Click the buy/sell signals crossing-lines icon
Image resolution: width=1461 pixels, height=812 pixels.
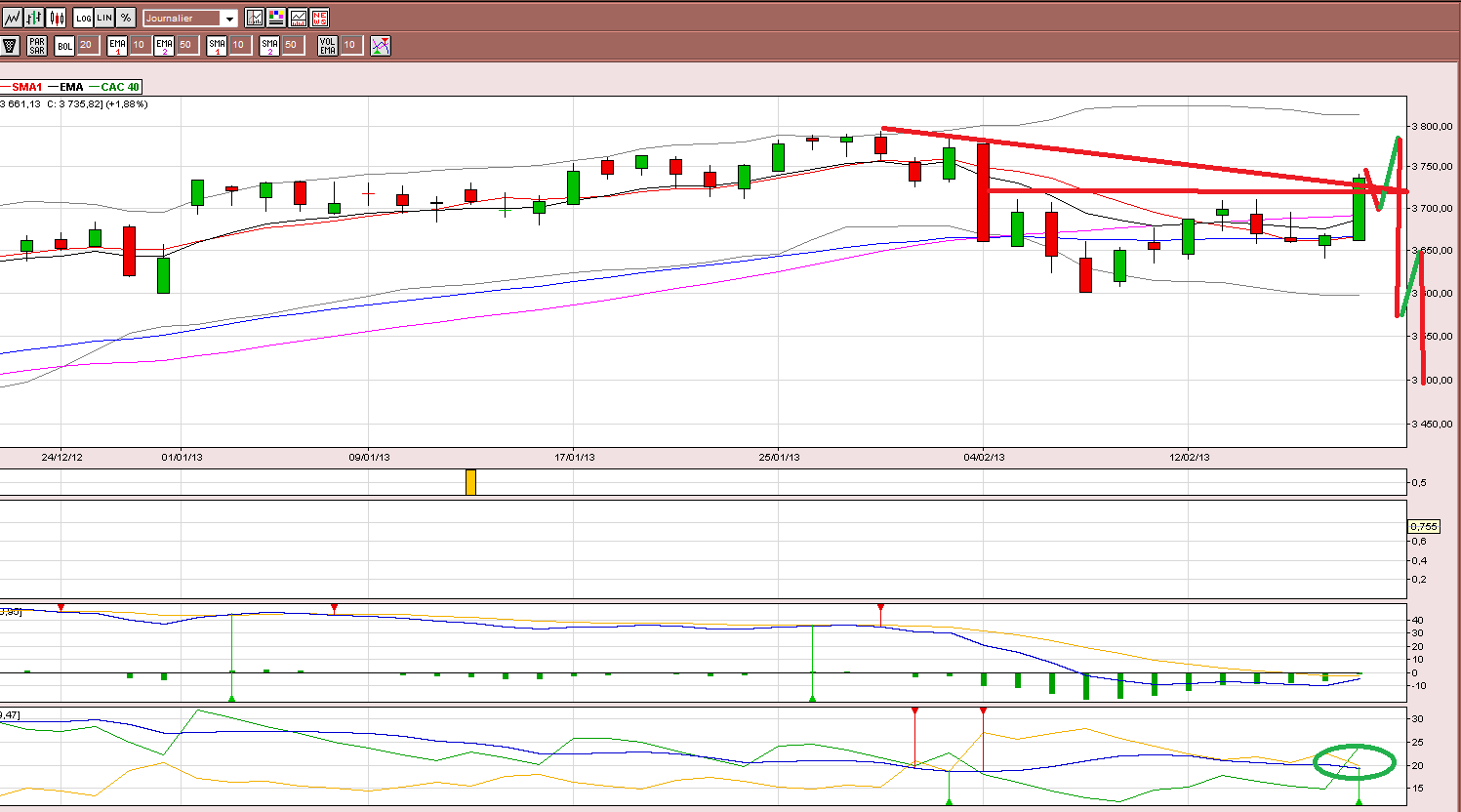point(381,45)
